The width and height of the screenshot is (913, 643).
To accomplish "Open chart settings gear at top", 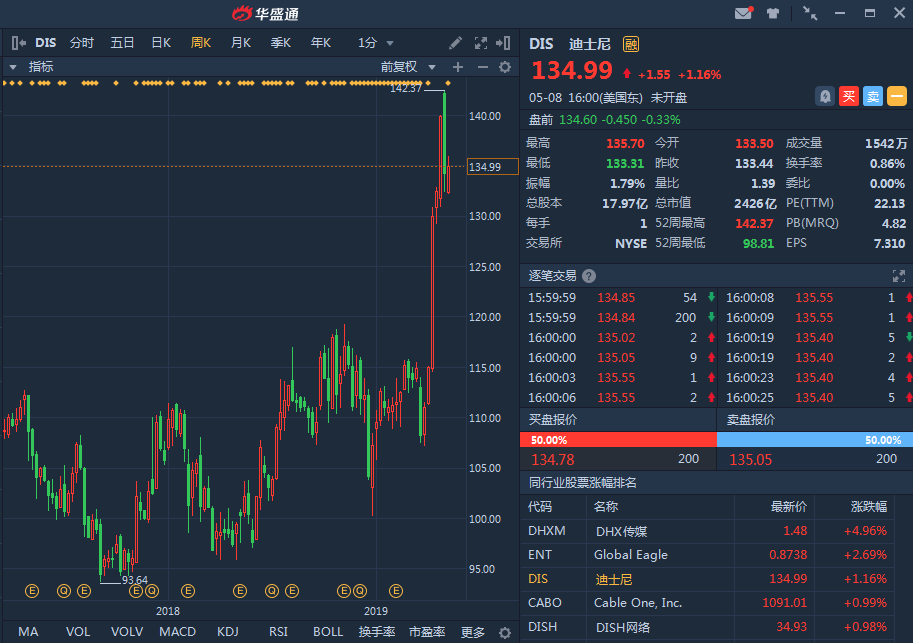I will (x=505, y=67).
